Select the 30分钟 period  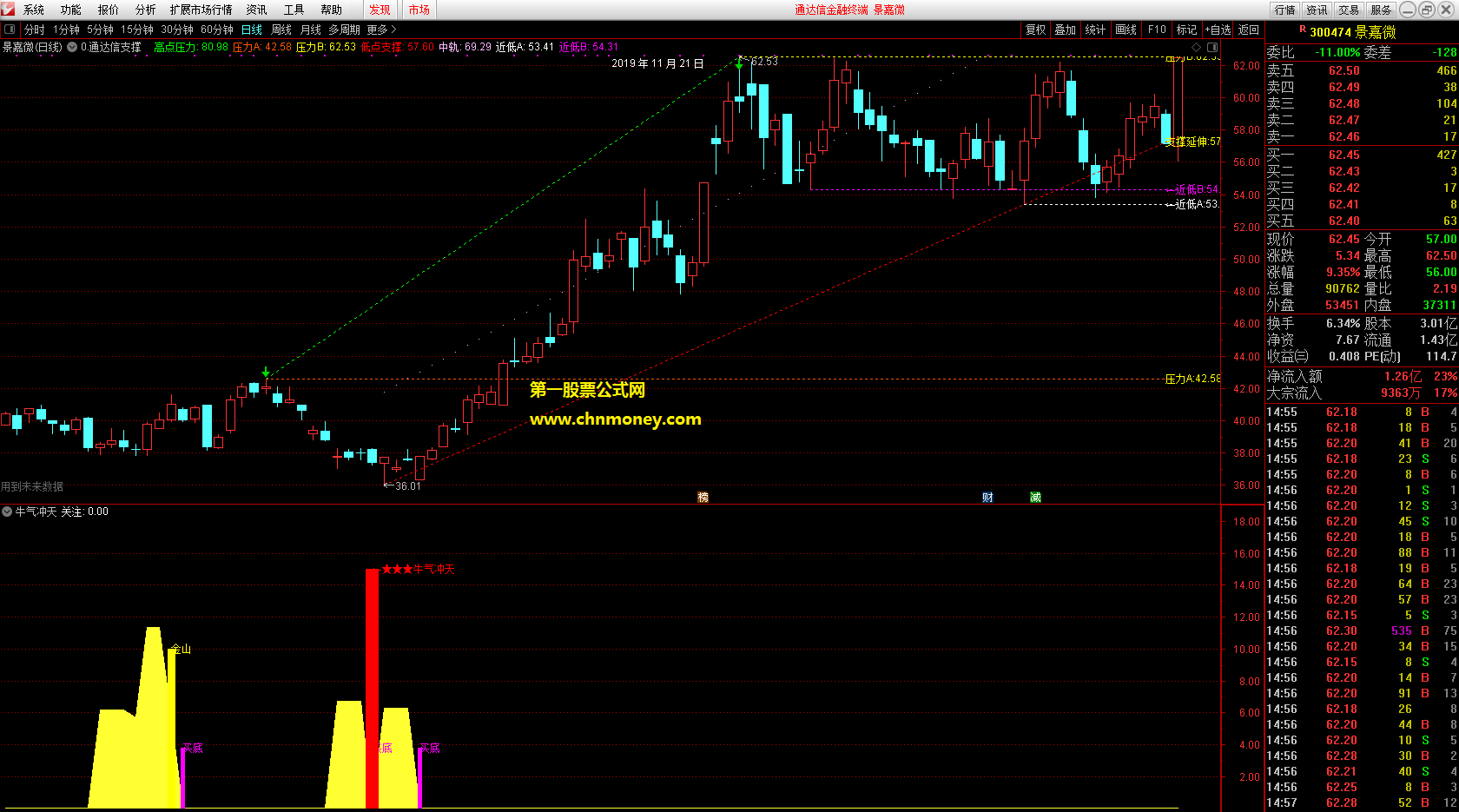point(177,30)
